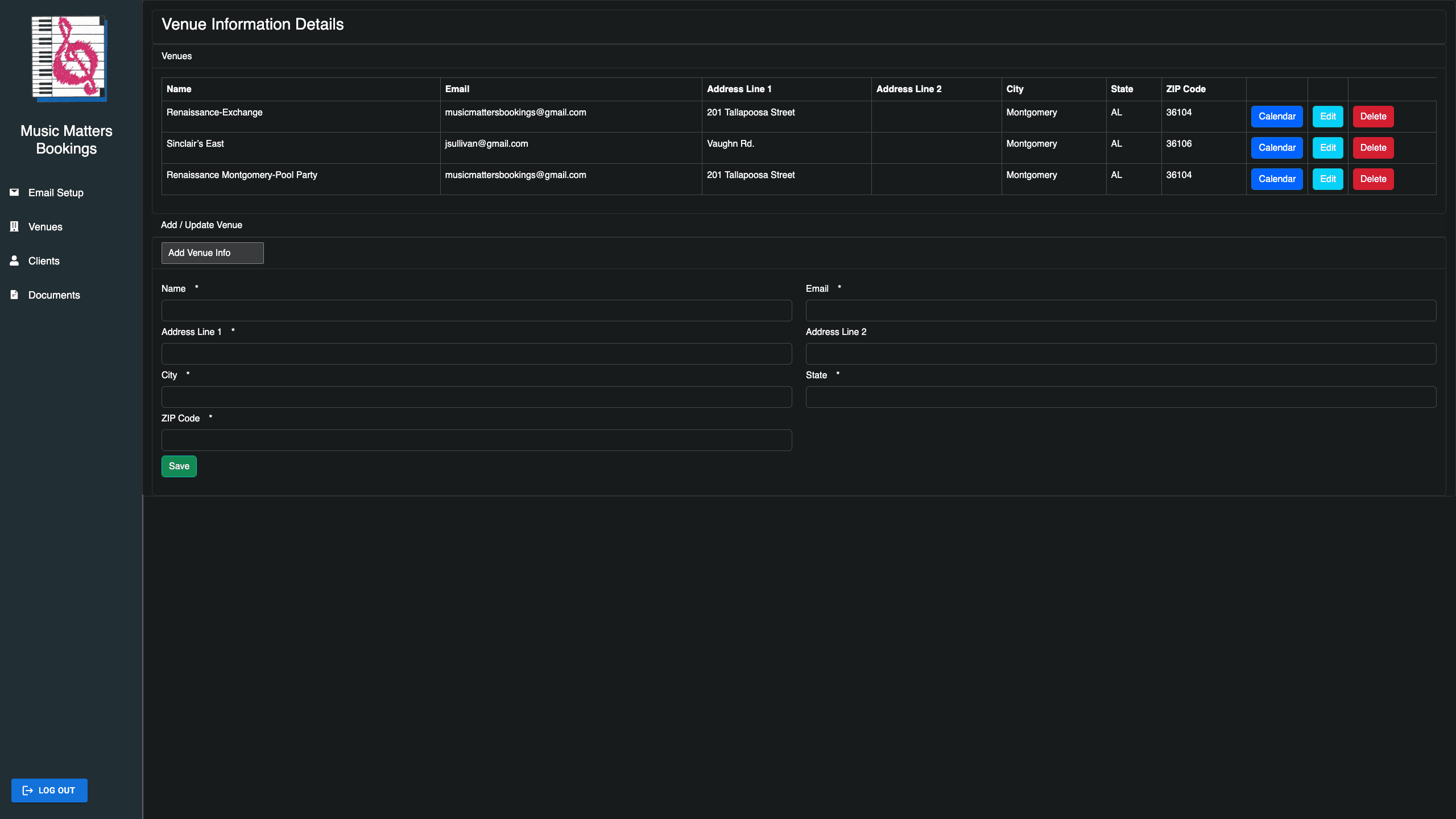
Task: Click Edit button for Renaissance-Exchange
Action: pos(1328,116)
